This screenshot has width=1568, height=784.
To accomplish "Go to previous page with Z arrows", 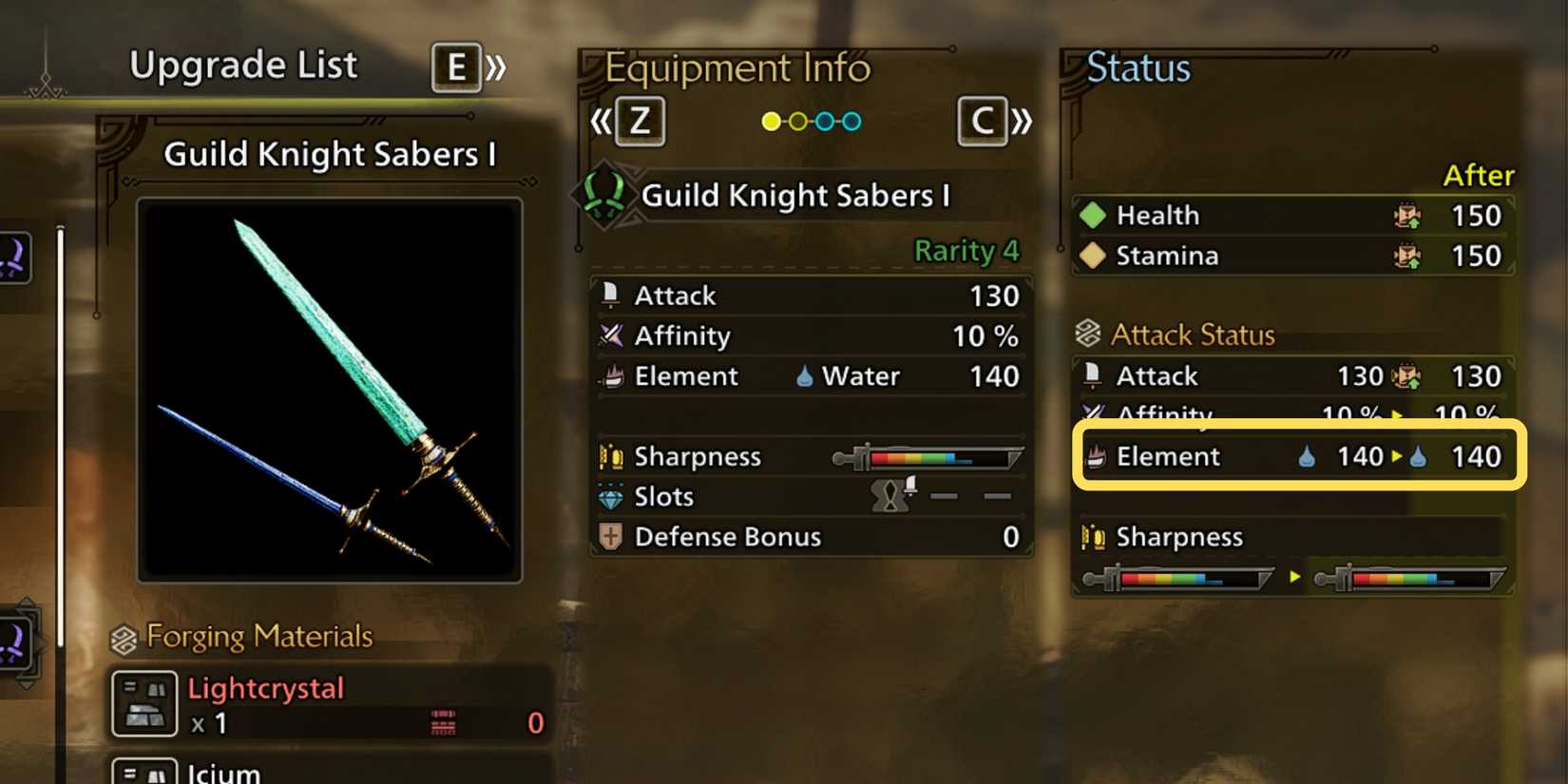I will (628, 122).
